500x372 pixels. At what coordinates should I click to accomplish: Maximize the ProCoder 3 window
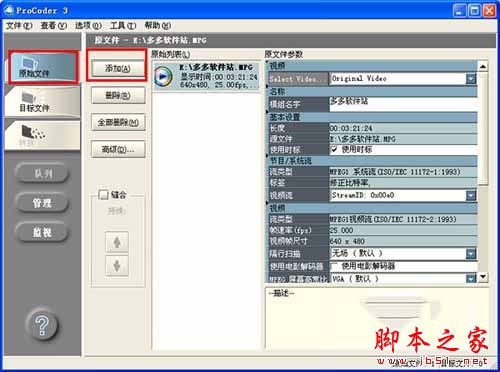(x=474, y=11)
